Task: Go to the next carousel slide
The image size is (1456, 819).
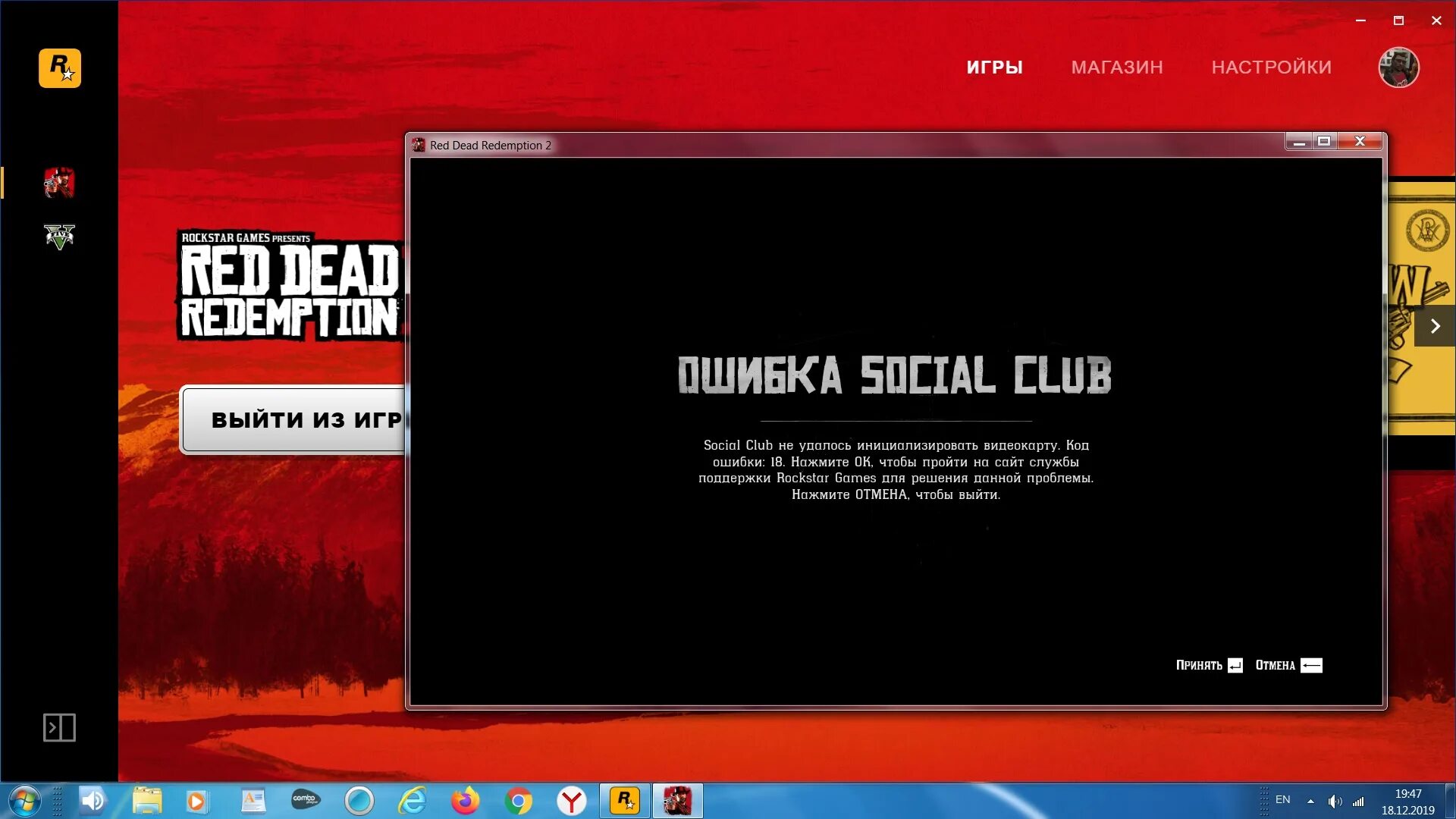Action: click(x=1435, y=326)
